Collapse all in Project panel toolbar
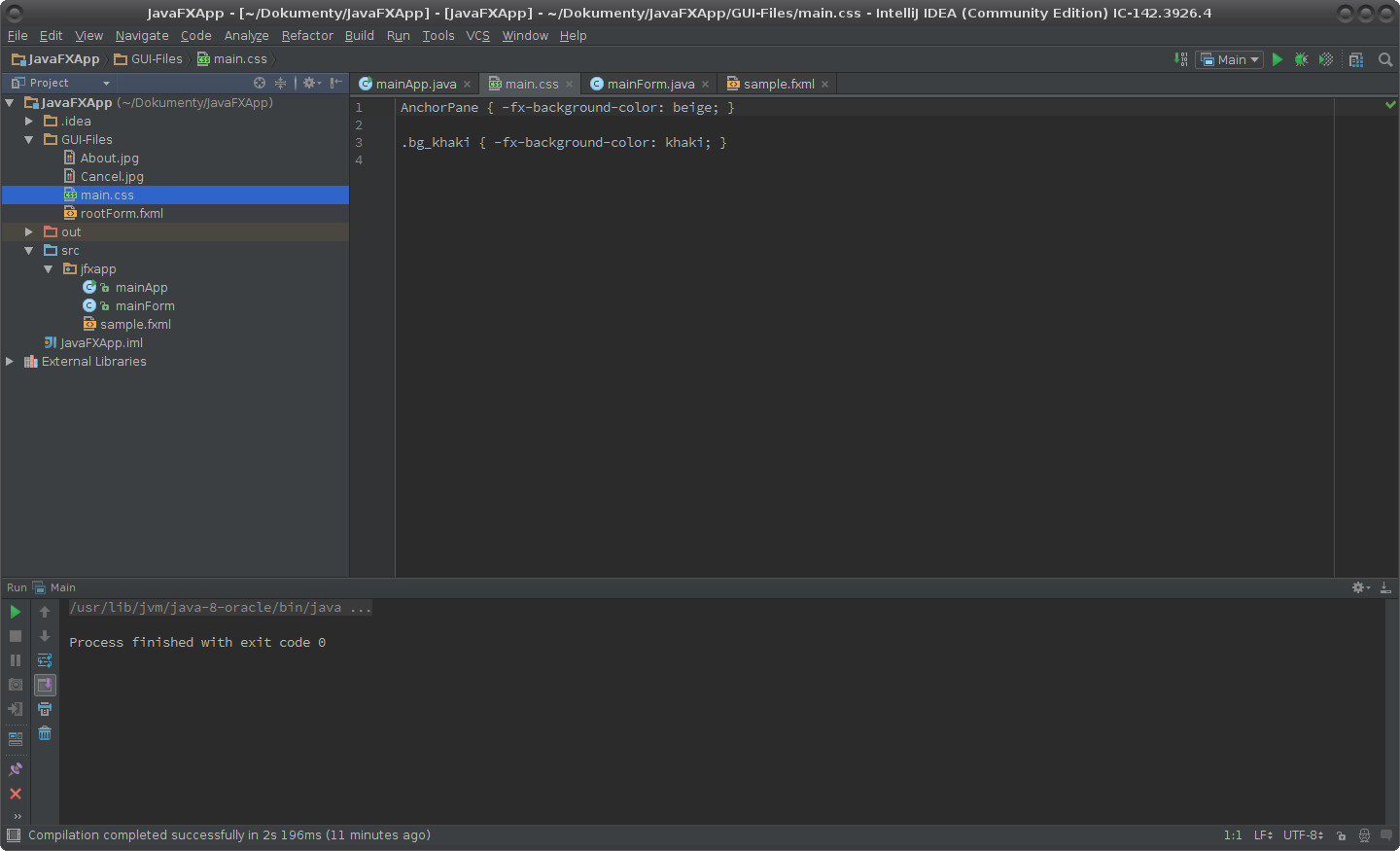This screenshot has height=851, width=1400. pyautogui.click(x=281, y=83)
